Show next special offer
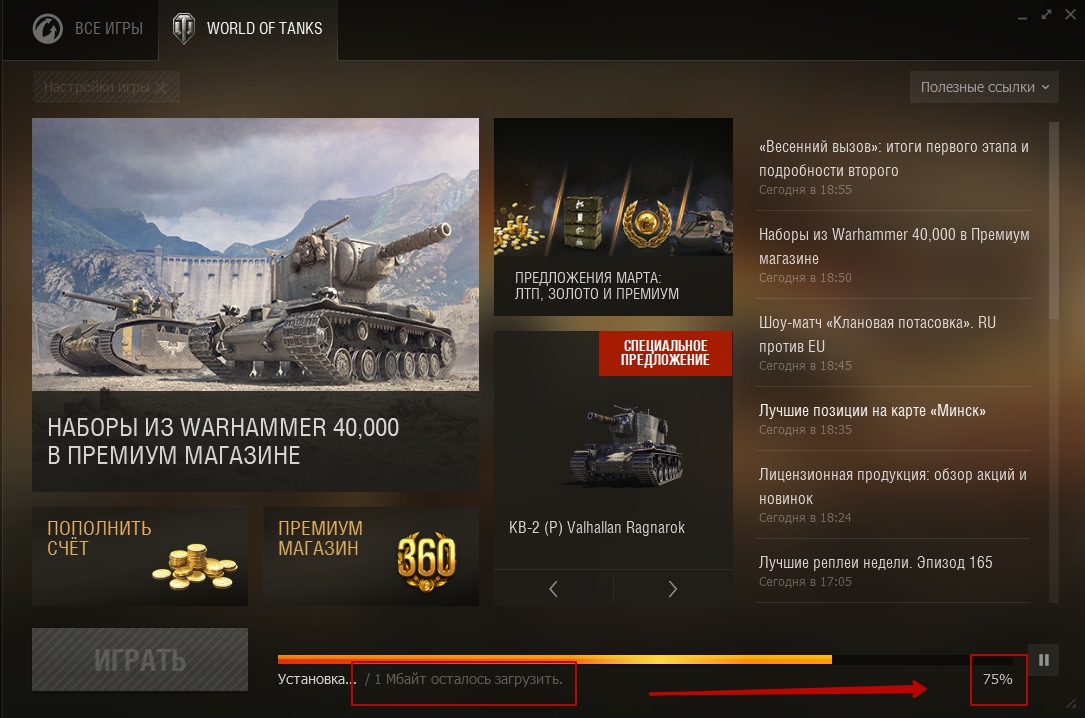Screen dimensions: 1085x718 coord(673,589)
